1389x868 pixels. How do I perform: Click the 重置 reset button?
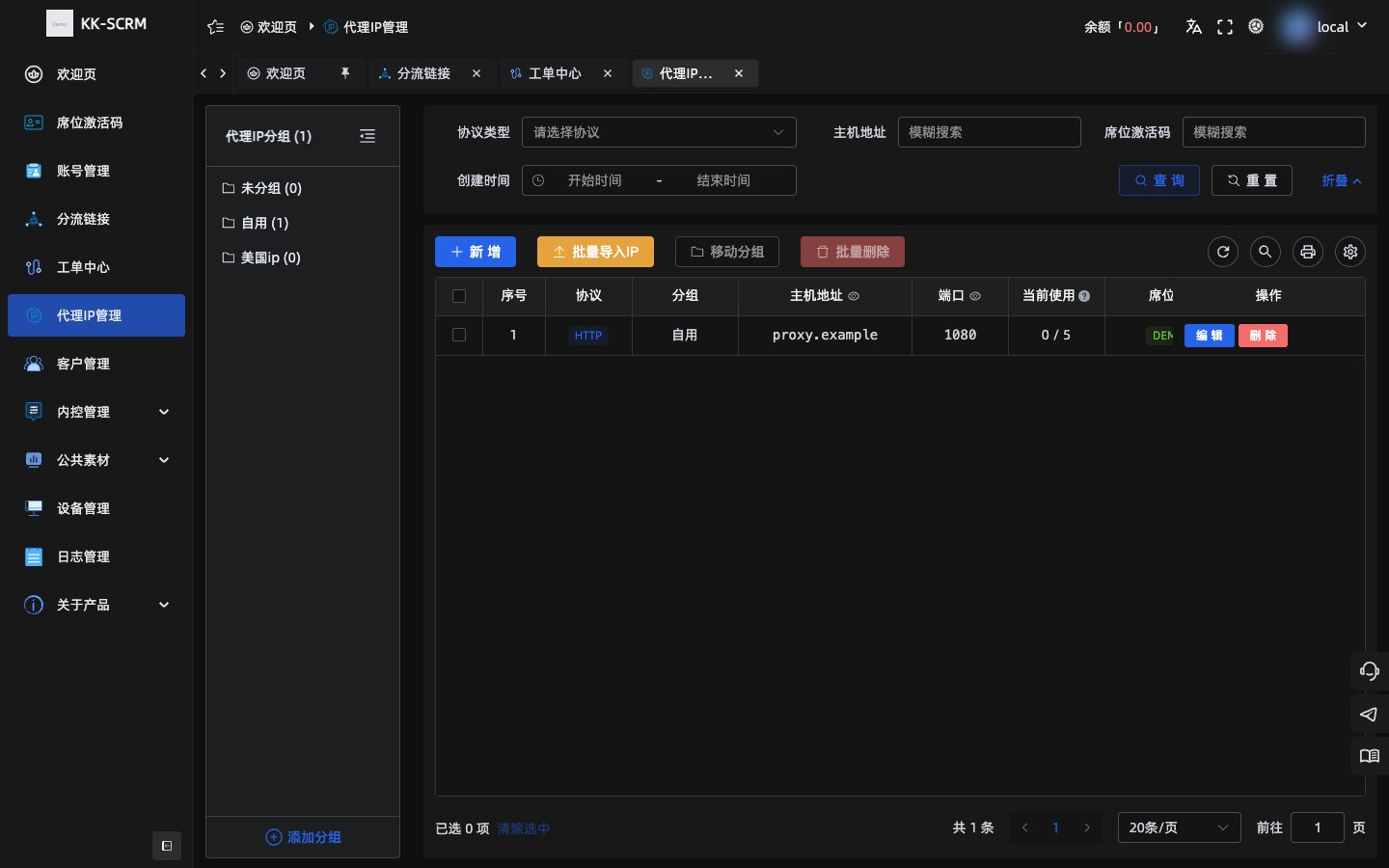[1252, 180]
